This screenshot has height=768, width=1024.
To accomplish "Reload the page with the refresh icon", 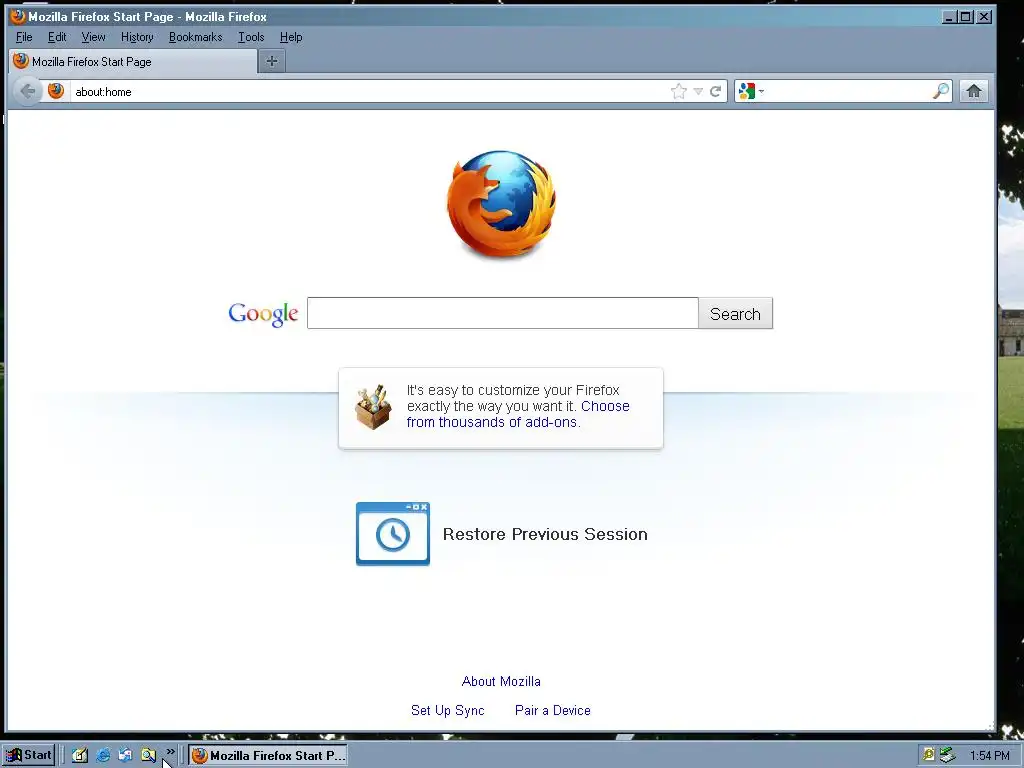I will pyautogui.click(x=716, y=91).
